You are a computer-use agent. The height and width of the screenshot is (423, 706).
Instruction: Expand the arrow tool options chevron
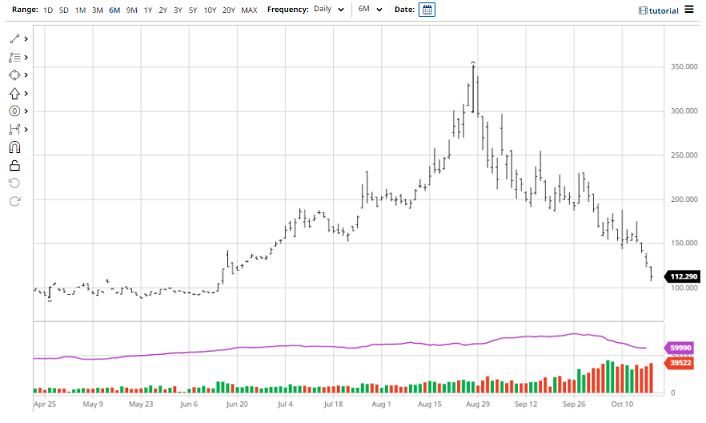(26, 93)
